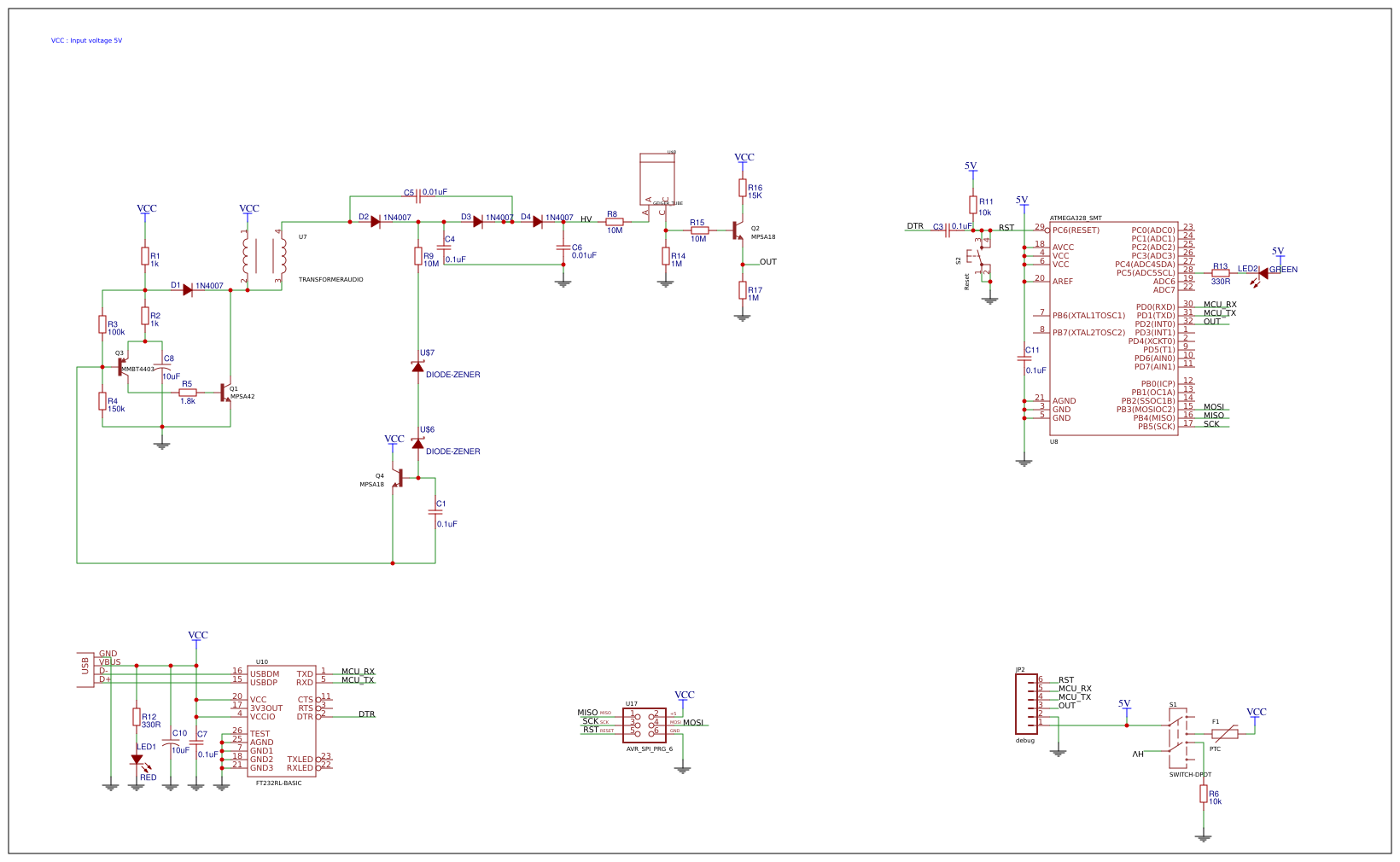The image size is (1400, 862).
Task: Click the R14 1M resistor symbol
Action: point(666,256)
